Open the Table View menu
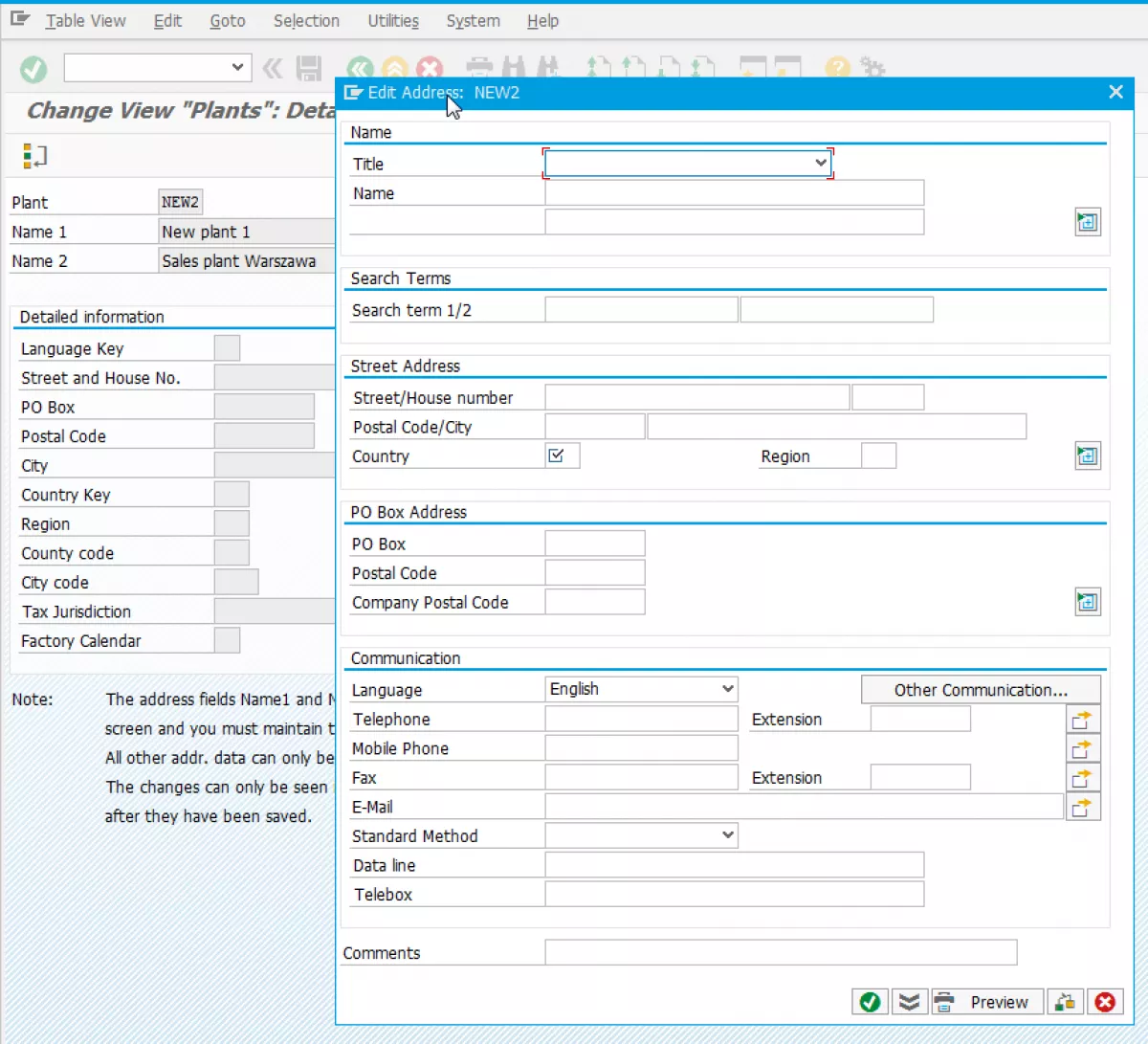Viewport: 1148px width, 1044px height. click(x=85, y=20)
